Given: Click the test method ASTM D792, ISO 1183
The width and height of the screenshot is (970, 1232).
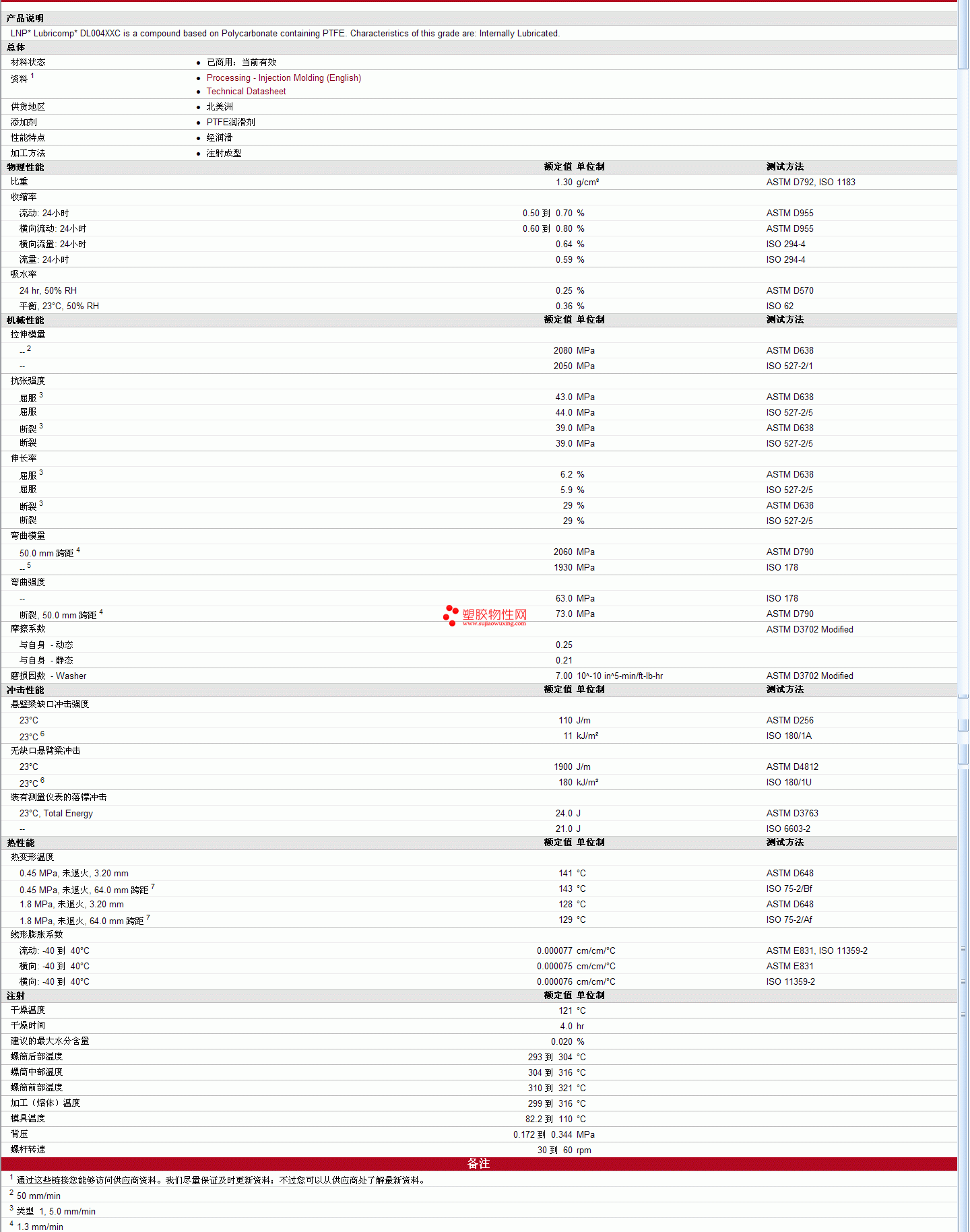Looking at the screenshot, I should [x=811, y=182].
